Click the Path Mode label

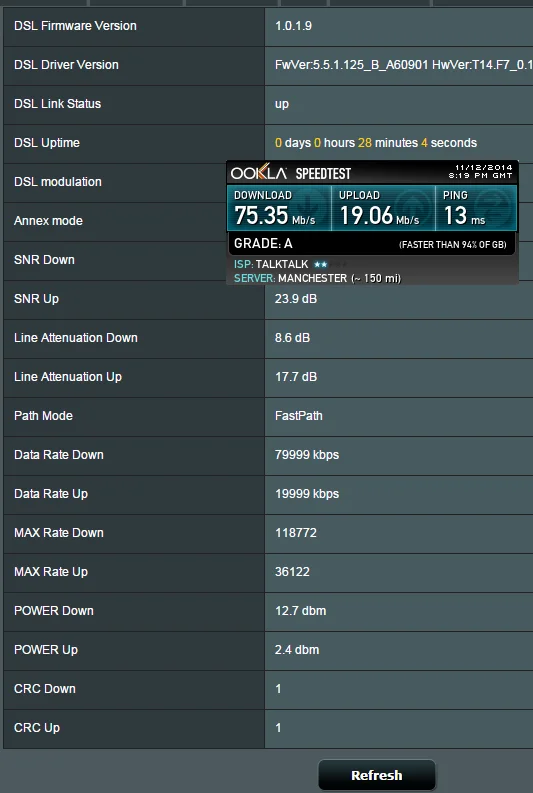[43, 416]
